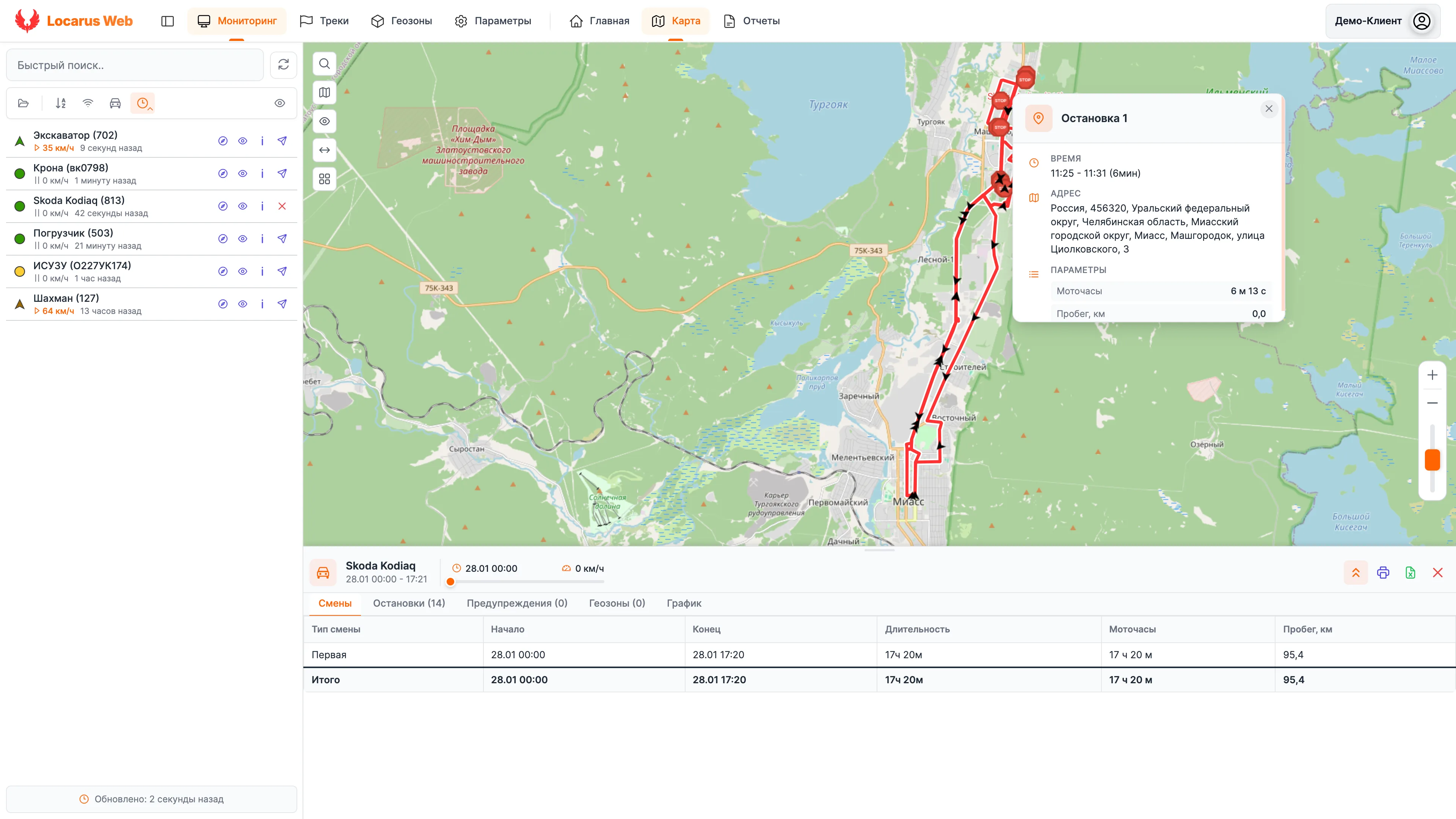Click the send icon for Шахман (127)
This screenshot has width=1456, height=819.
pos(282,304)
